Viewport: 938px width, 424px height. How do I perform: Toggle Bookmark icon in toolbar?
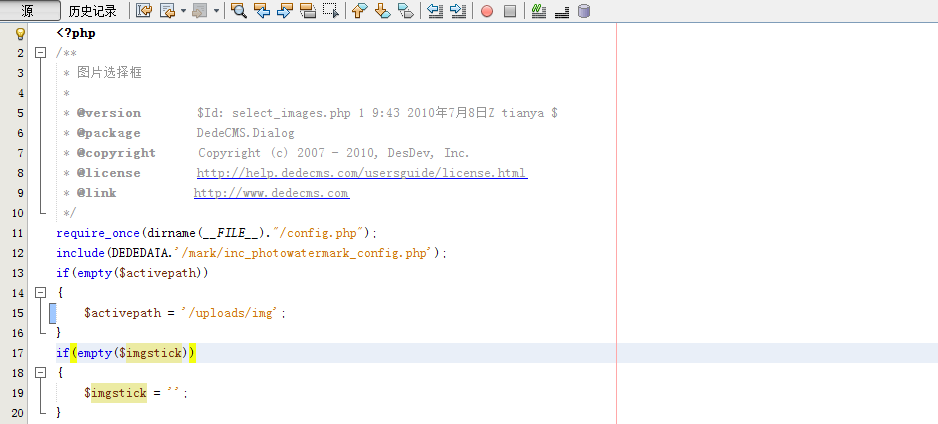point(405,11)
